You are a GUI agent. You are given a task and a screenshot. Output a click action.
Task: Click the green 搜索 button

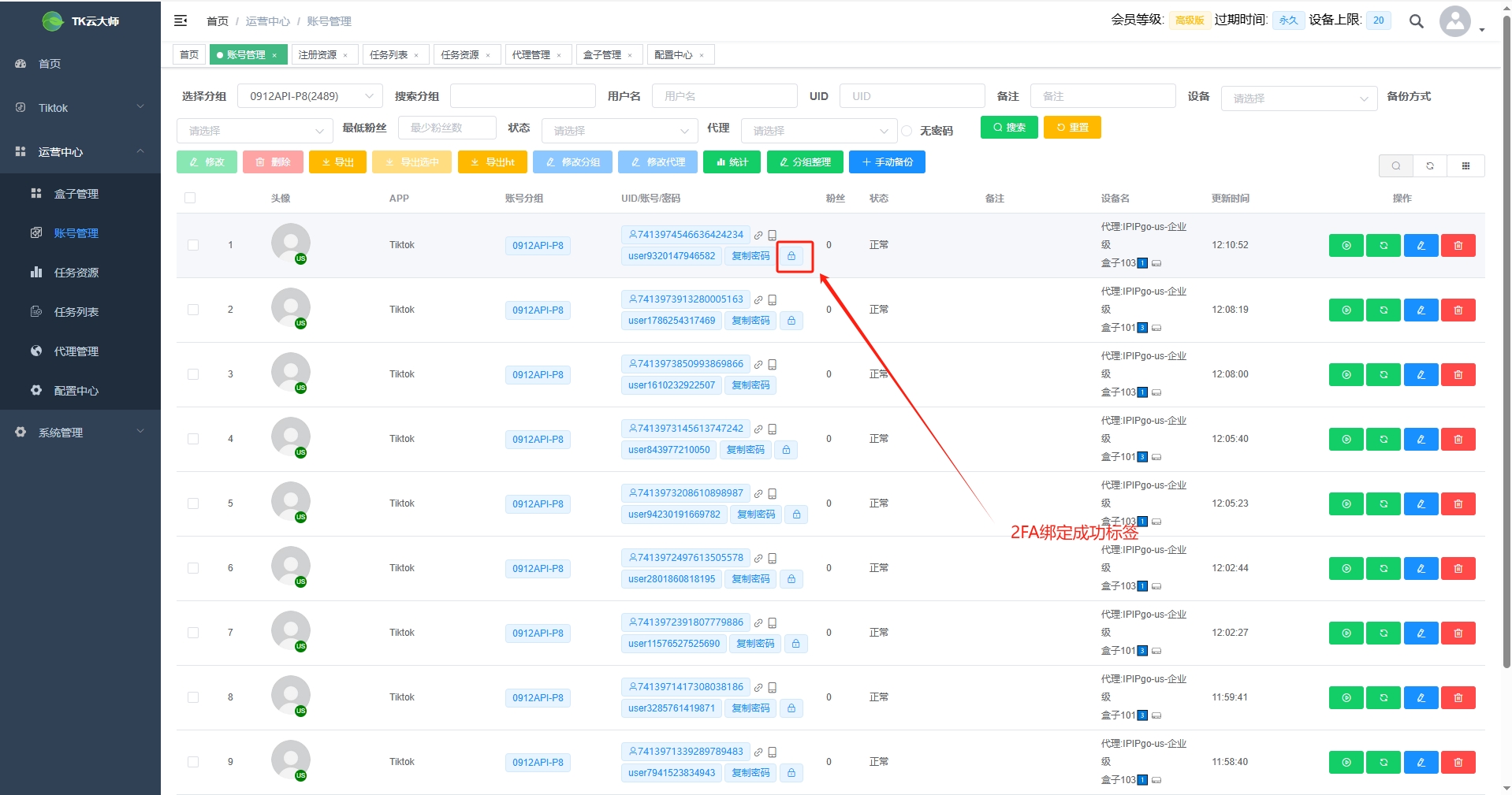pos(1009,128)
